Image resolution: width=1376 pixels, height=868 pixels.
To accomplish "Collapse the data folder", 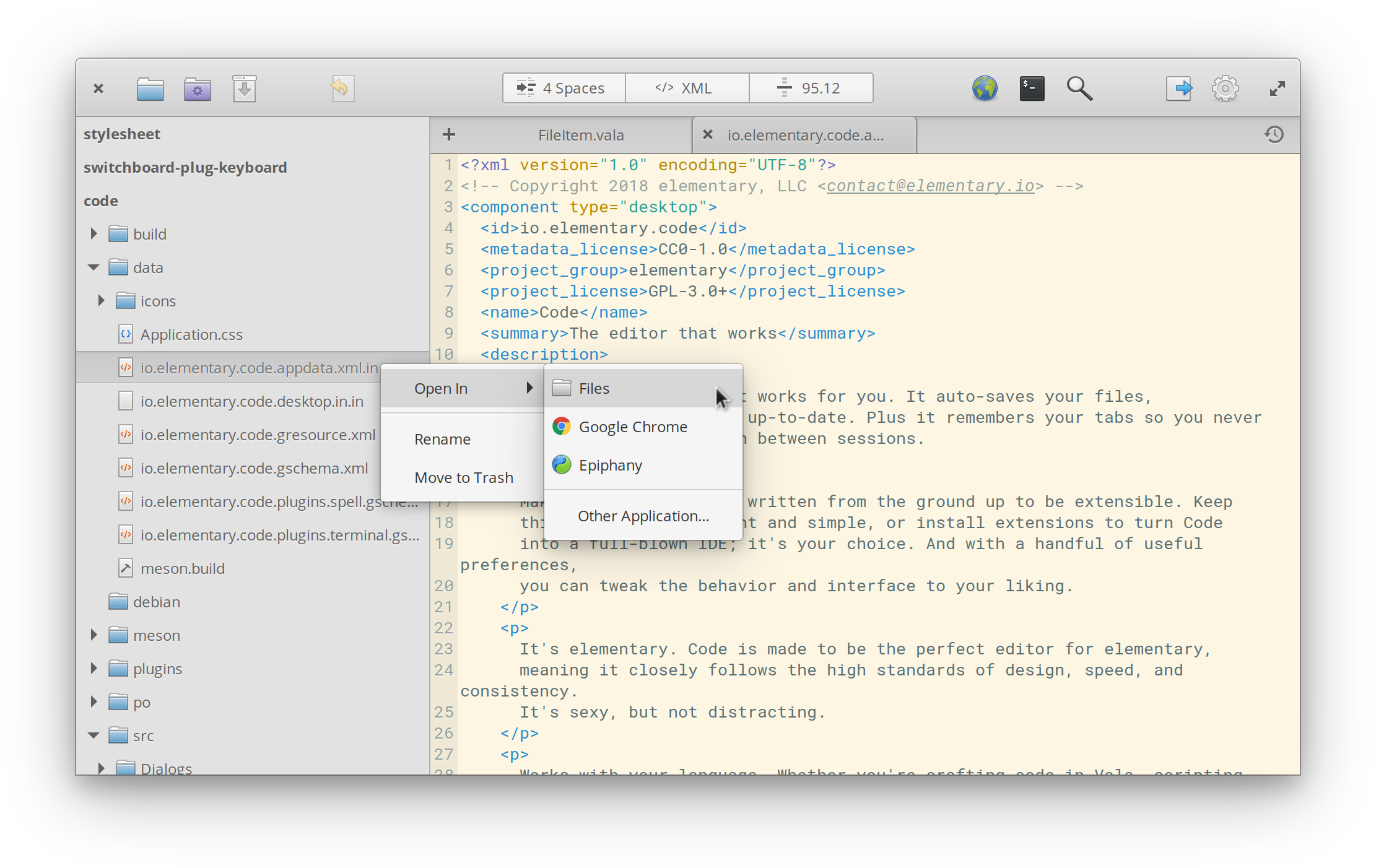I will coord(94,267).
